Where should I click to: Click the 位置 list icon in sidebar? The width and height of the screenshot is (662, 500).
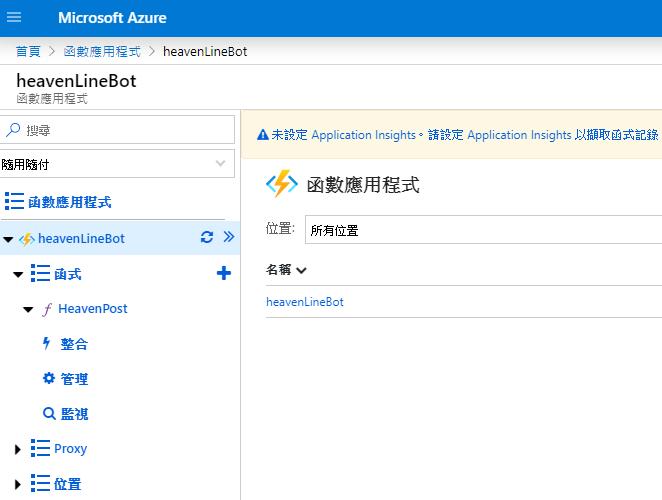(x=40, y=483)
